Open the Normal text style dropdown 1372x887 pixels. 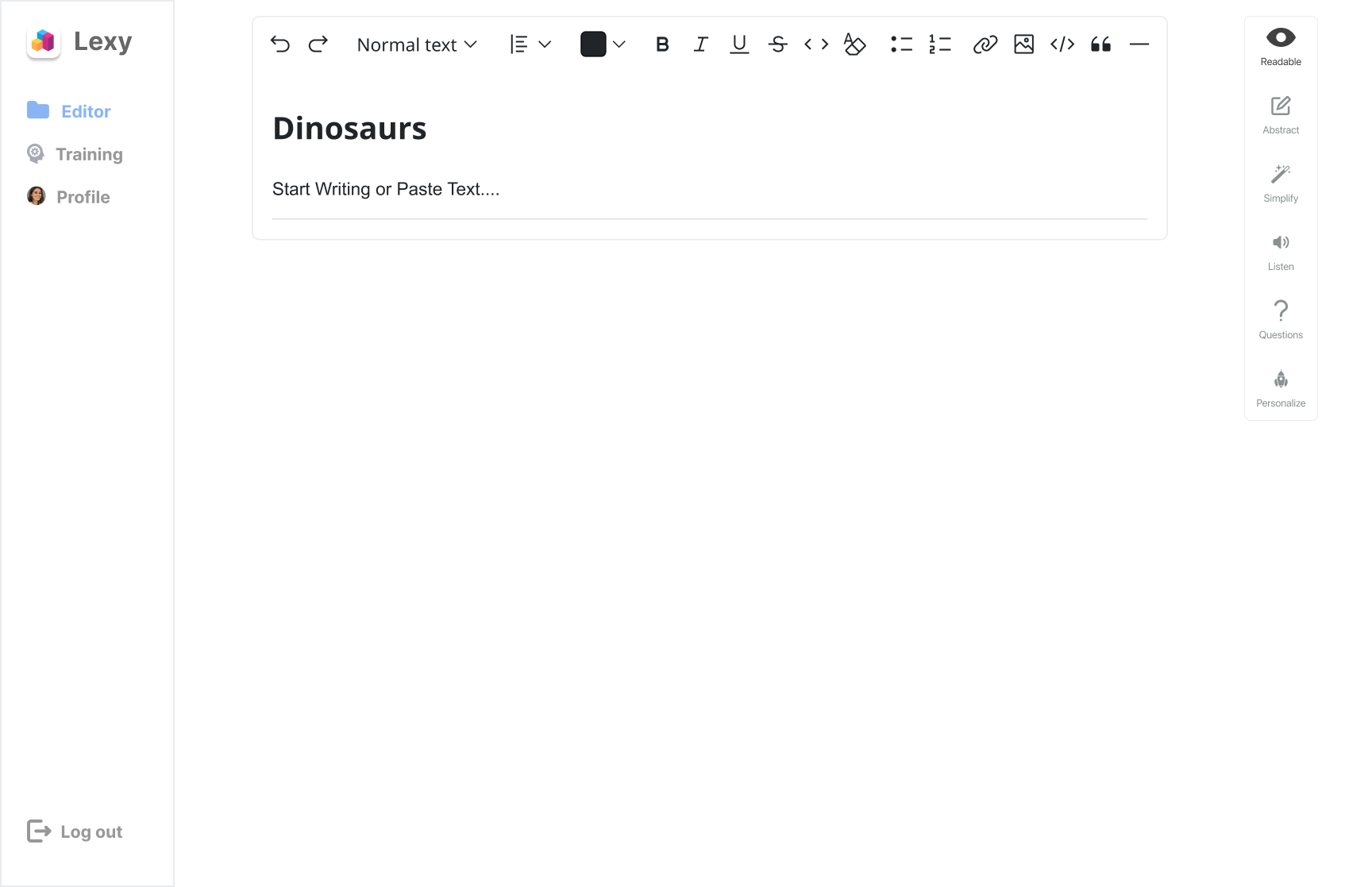click(x=417, y=44)
